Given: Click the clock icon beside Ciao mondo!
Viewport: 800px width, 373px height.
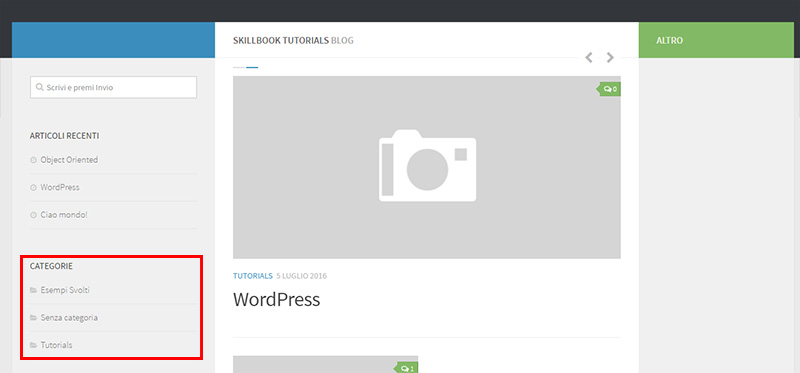Looking at the screenshot, I should pos(34,215).
